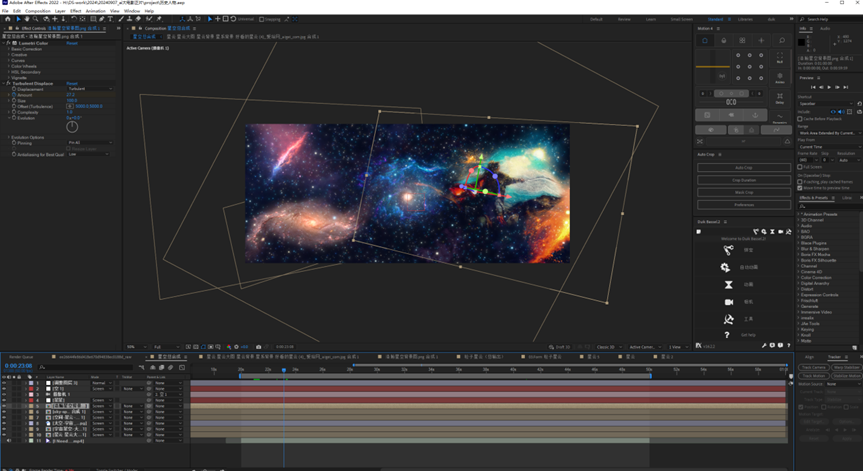The width and height of the screenshot is (863, 471).
Task: Click the Home icon in the toolbar
Action: point(8,19)
